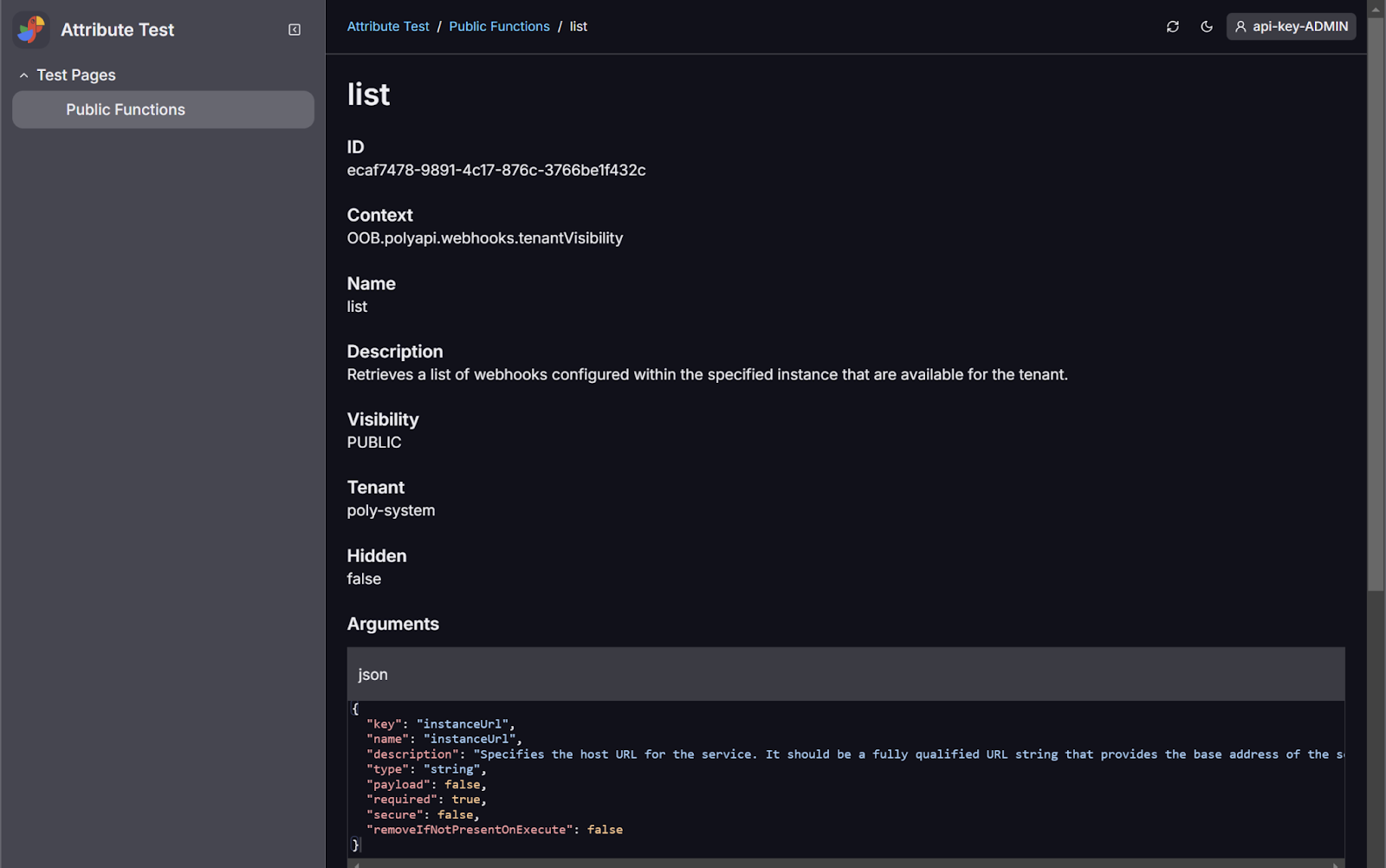Click the page vertical scrollbar
The width and height of the screenshot is (1386, 868).
tap(1376, 303)
